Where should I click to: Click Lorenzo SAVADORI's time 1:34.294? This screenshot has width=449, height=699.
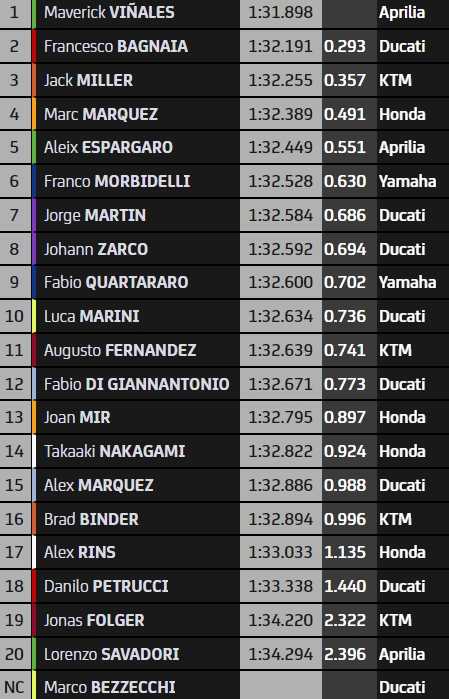pos(280,654)
